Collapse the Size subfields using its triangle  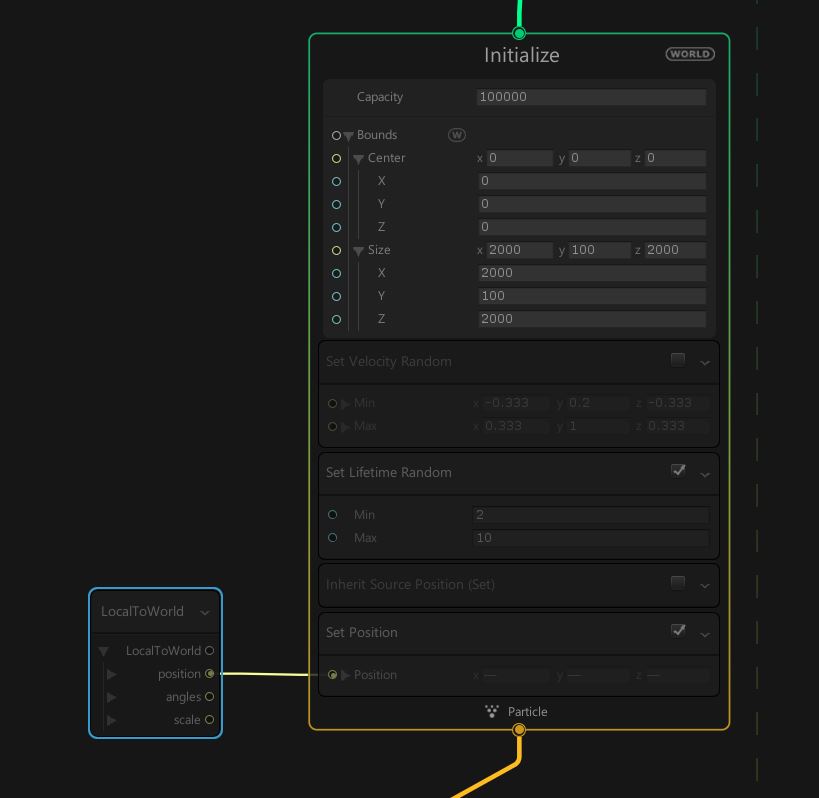pyautogui.click(x=358, y=250)
